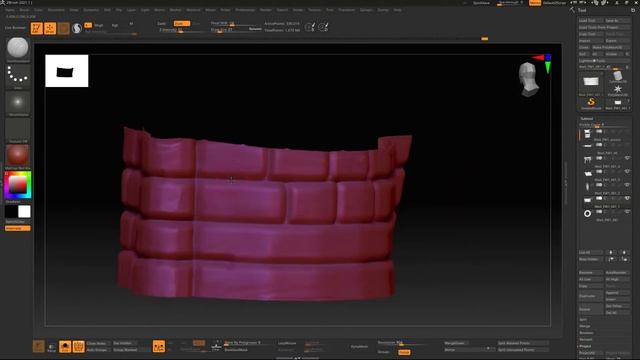
Task: Open the Preferences menu
Action: tap(245, 10)
